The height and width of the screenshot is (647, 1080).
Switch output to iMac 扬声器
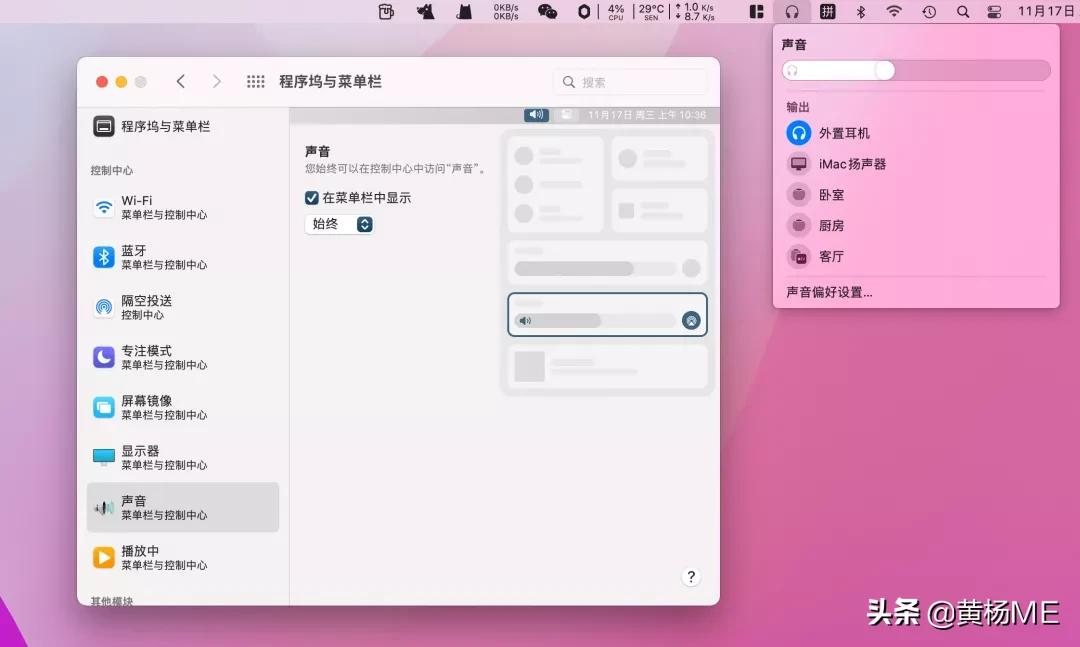pyautogui.click(x=853, y=163)
